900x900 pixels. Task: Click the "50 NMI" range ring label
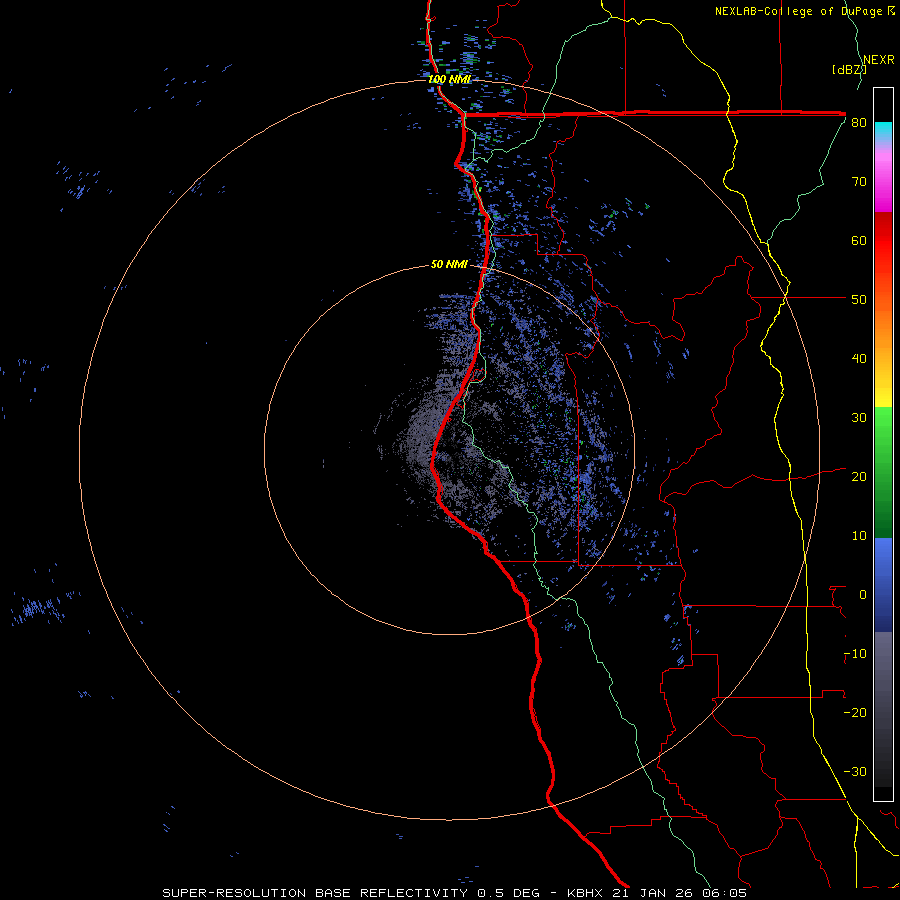pyautogui.click(x=449, y=265)
